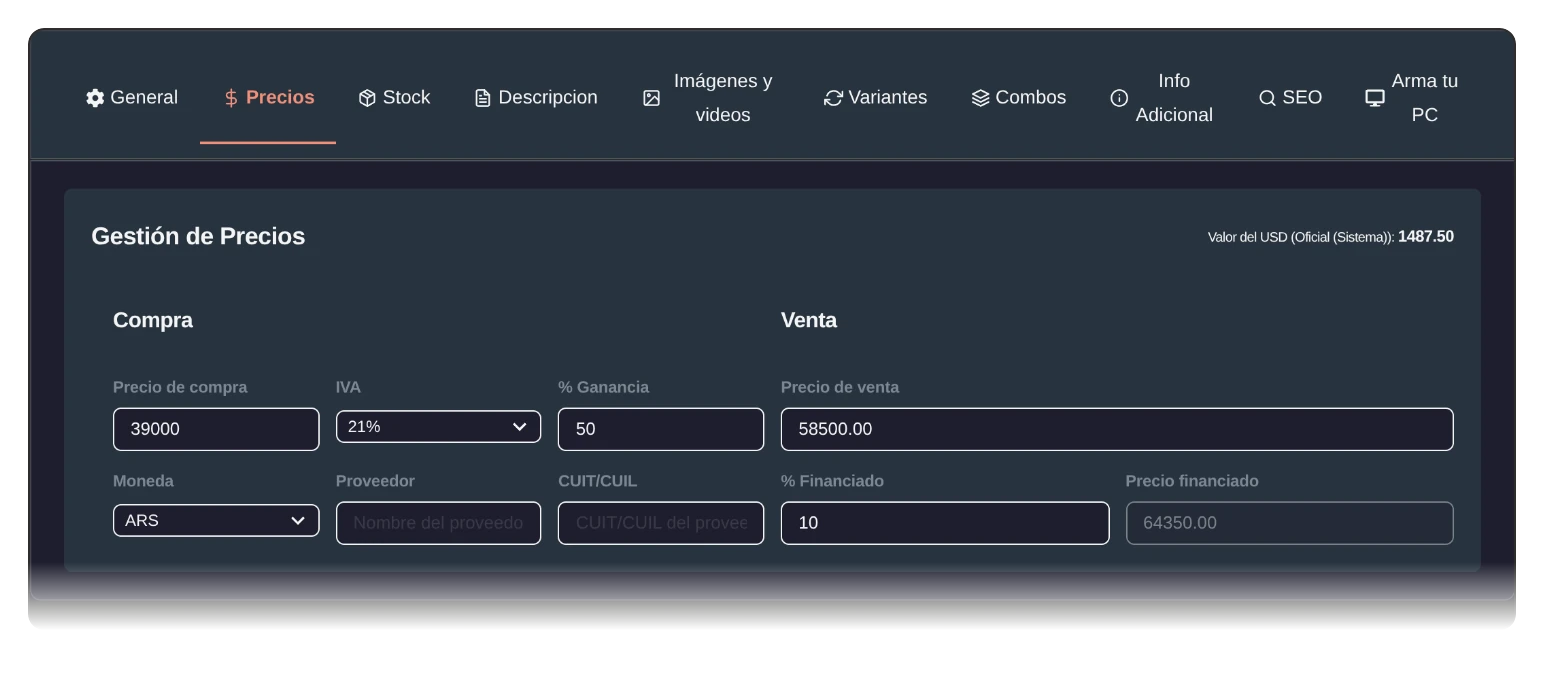Go to the Descripcion tab

tap(536, 98)
